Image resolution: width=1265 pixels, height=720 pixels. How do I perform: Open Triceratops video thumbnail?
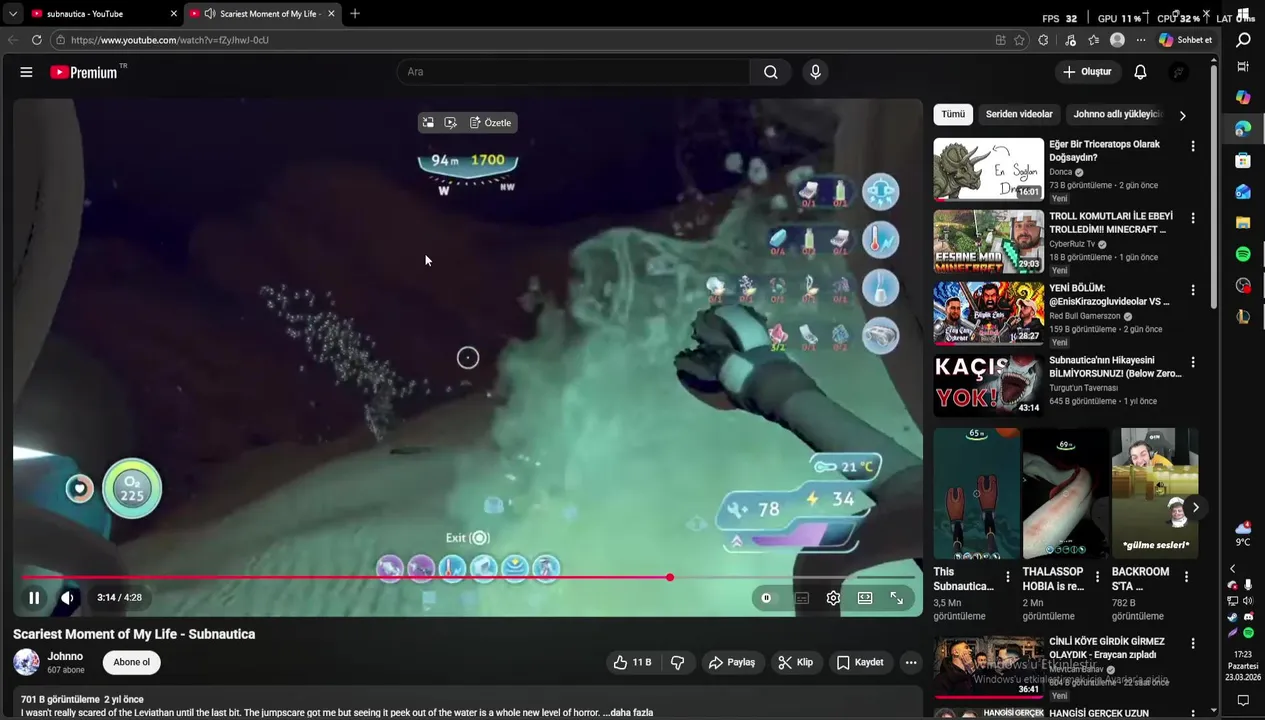pos(988,170)
